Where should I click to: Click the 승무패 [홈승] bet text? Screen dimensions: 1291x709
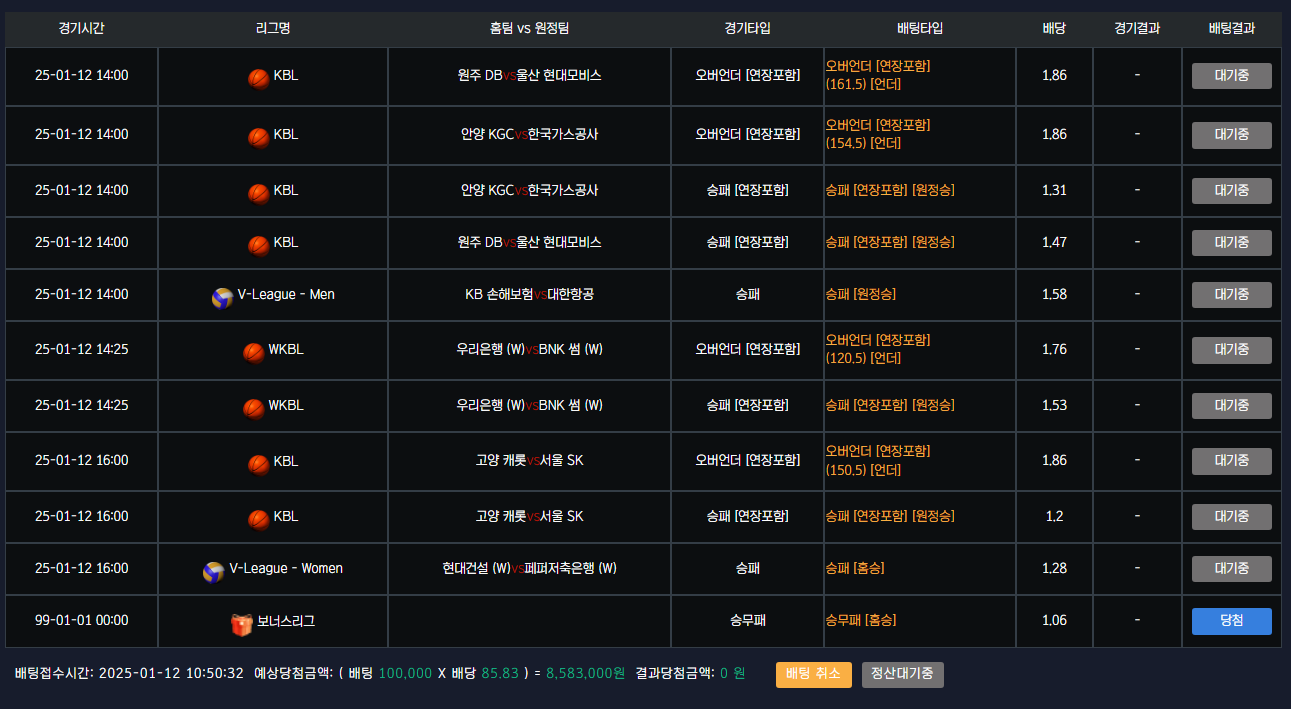[x=861, y=620]
